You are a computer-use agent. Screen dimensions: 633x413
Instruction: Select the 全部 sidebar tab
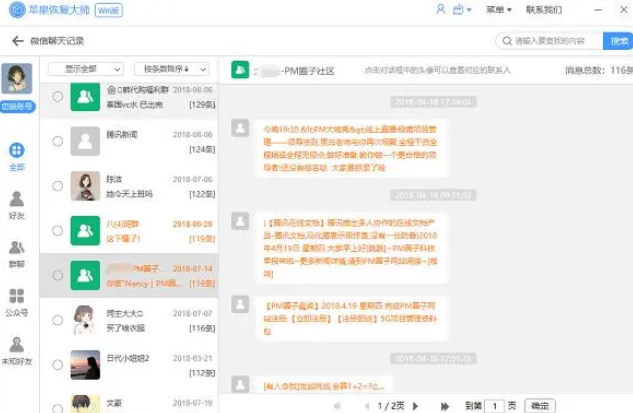[x=17, y=157]
